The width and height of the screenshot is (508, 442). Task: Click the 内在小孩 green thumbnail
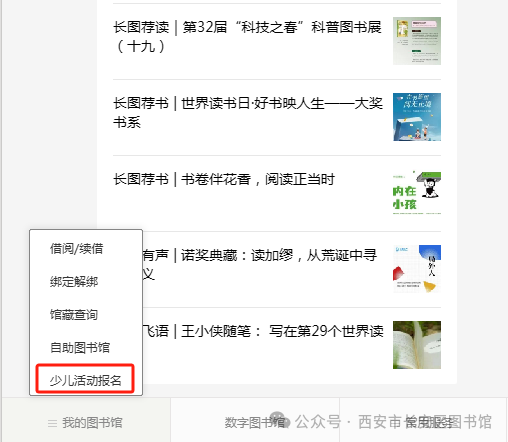(x=417, y=193)
